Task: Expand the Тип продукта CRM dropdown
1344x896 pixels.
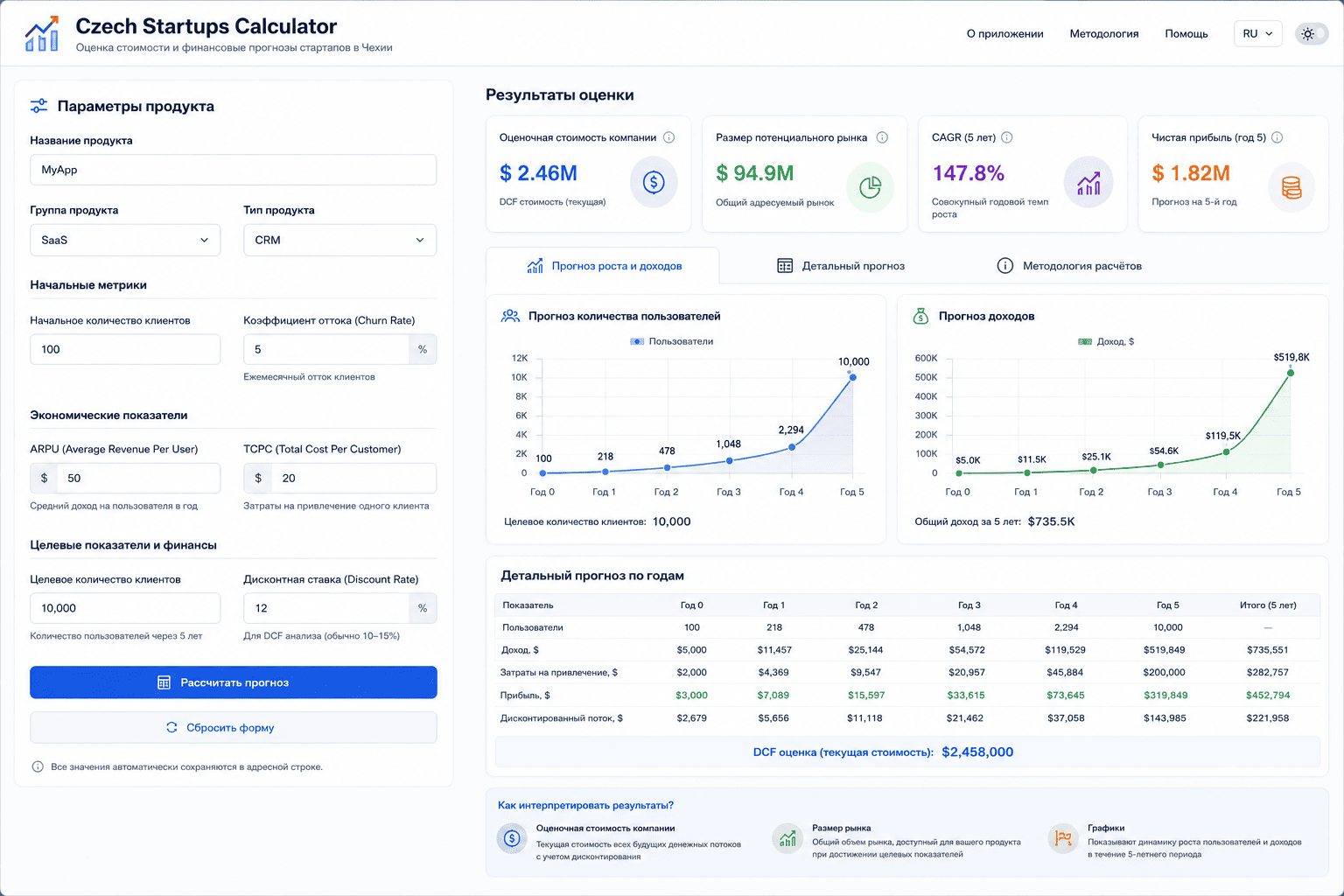Action: 339,240
